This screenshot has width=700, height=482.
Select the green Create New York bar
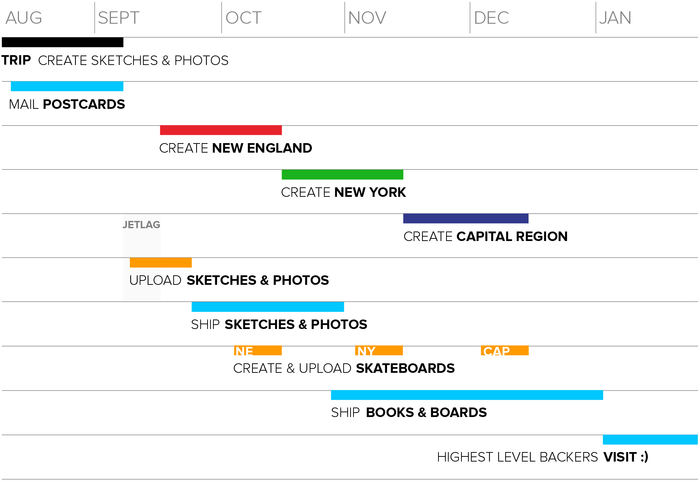[x=342, y=175]
